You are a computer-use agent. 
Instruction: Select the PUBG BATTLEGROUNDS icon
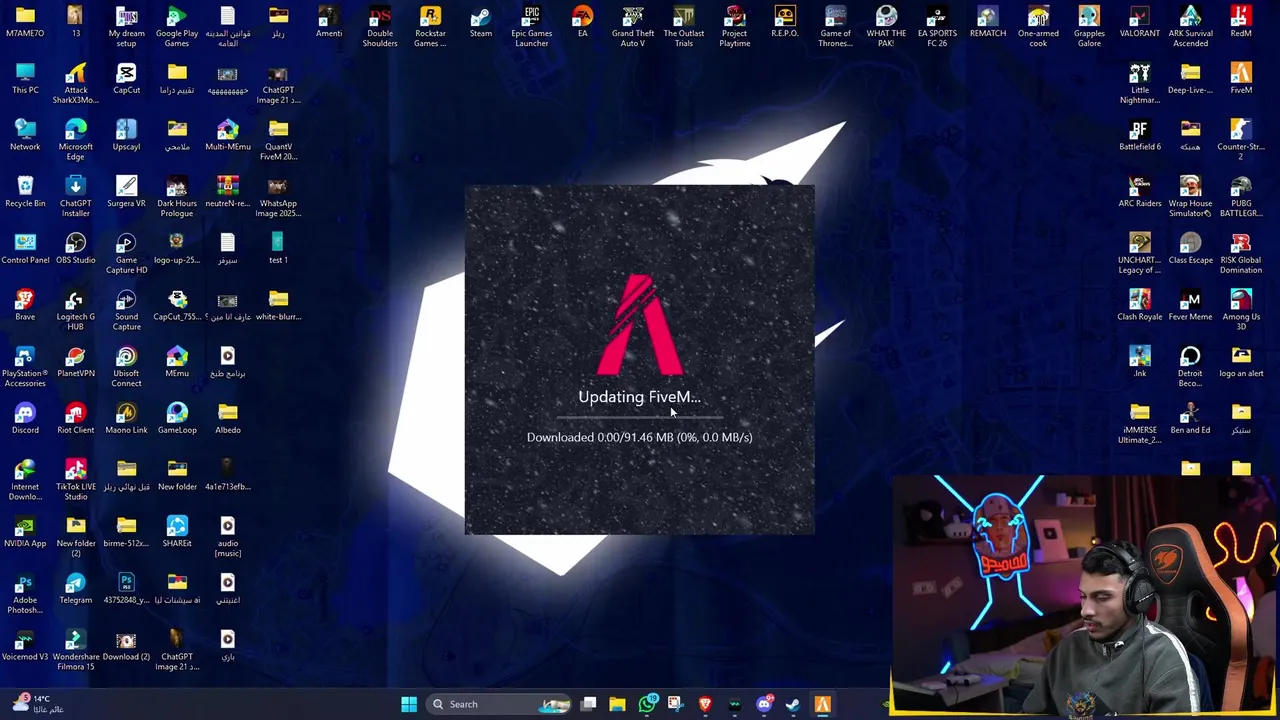click(x=1241, y=196)
